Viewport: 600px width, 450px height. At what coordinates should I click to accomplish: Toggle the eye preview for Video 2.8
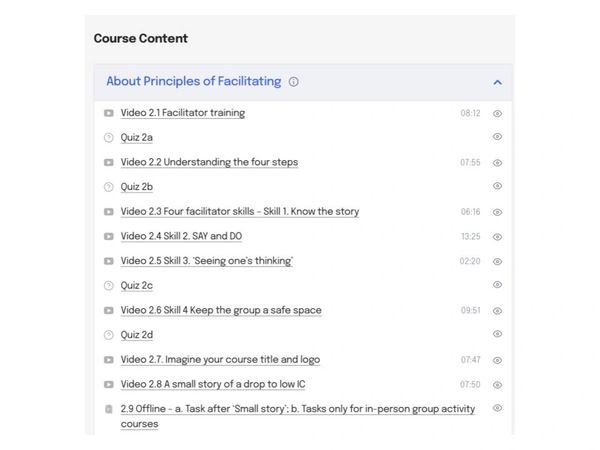point(497,384)
